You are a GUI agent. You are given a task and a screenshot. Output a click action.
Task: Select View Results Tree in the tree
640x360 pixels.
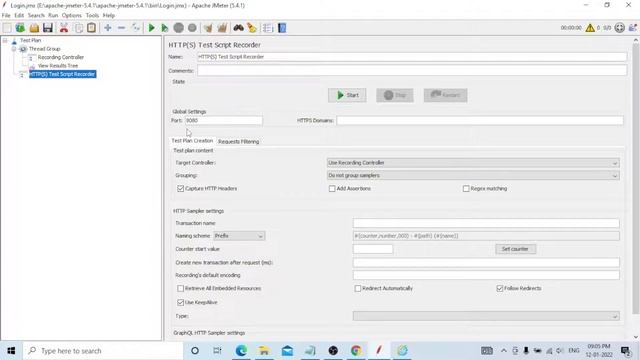[x=58, y=66]
